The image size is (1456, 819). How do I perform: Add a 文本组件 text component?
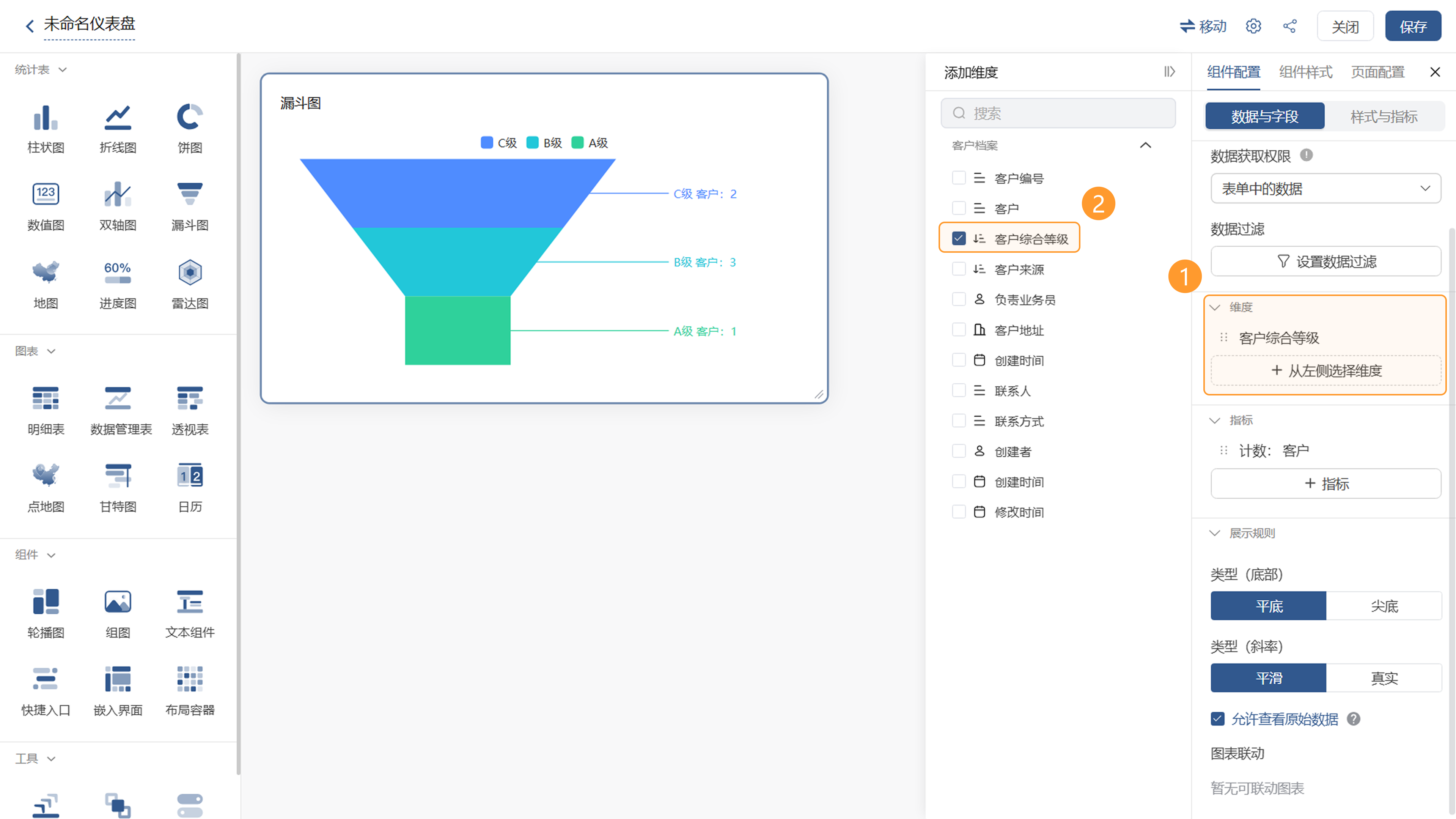pyautogui.click(x=190, y=614)
